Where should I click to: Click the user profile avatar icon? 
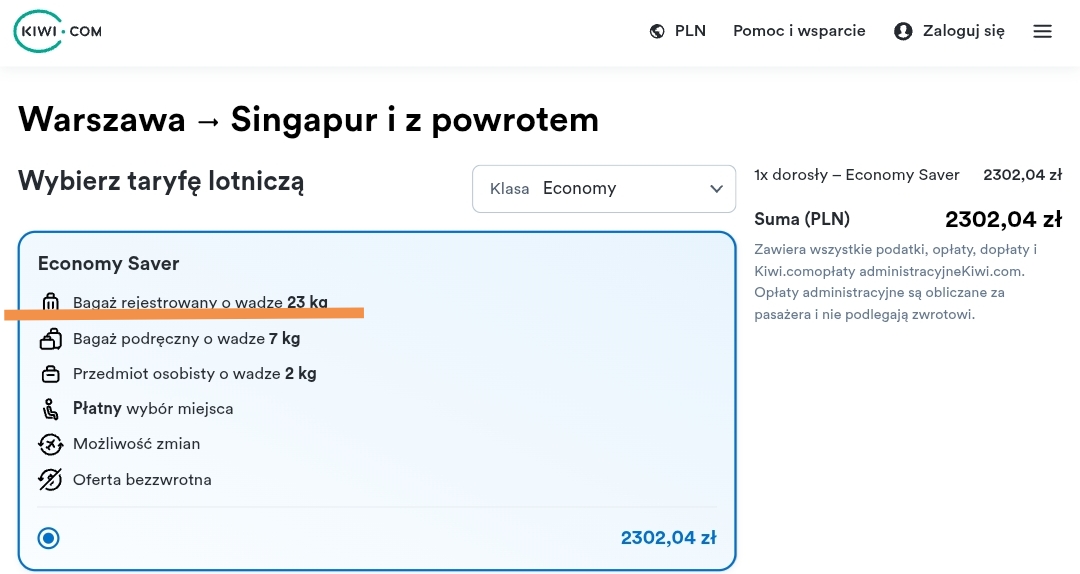pyautogui.click(x=903, y=31)
